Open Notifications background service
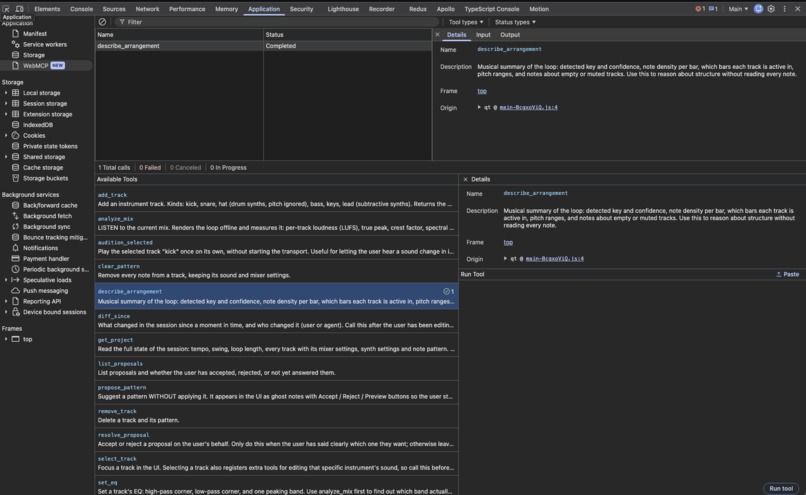Screen dimensions: 806x495 (x=40, y=248)
